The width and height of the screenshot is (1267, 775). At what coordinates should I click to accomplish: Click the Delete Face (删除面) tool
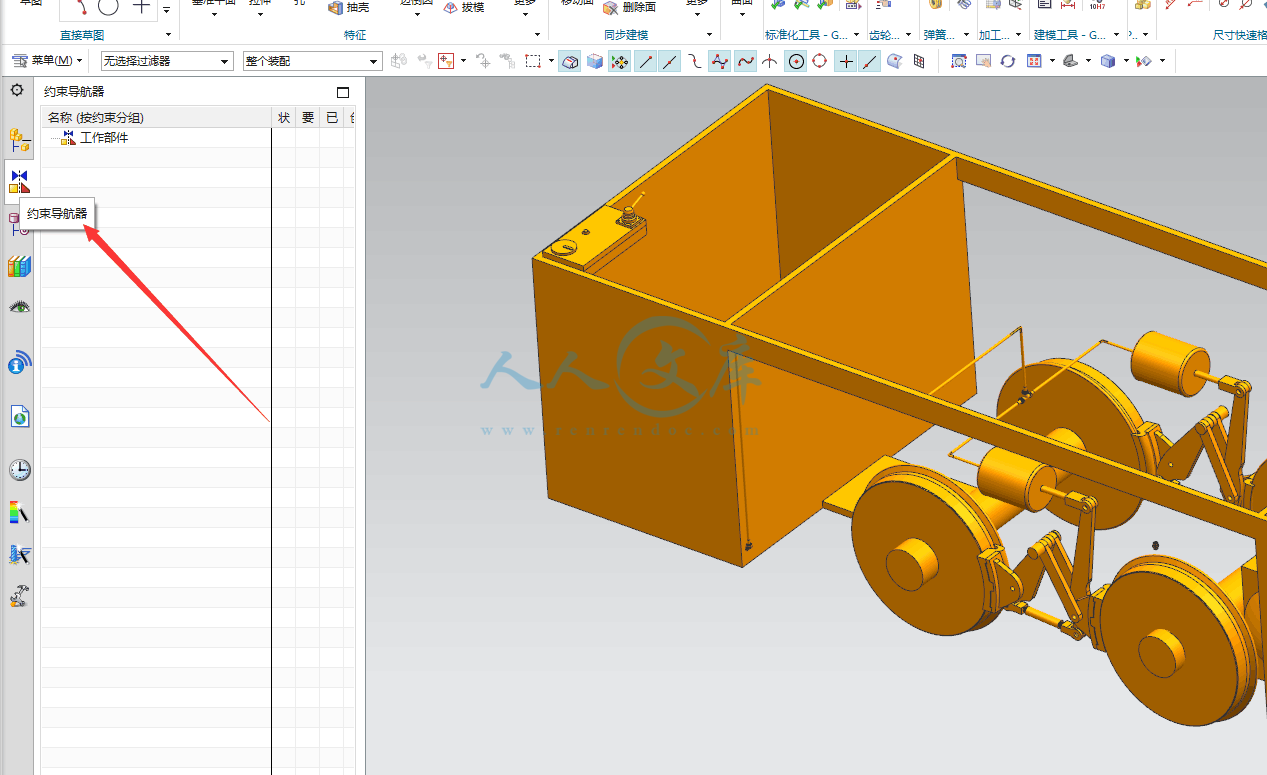tap(630, 7)
